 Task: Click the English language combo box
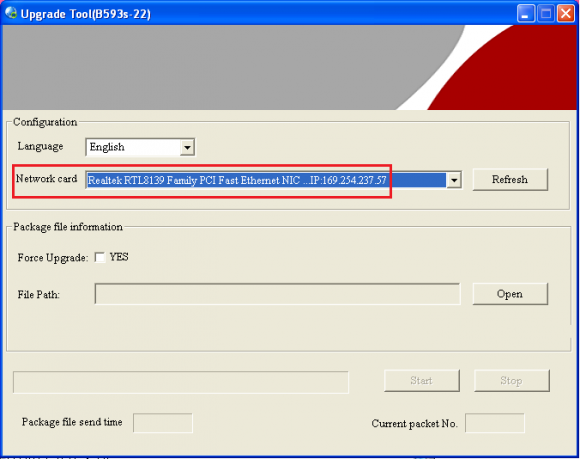[140, 148]
